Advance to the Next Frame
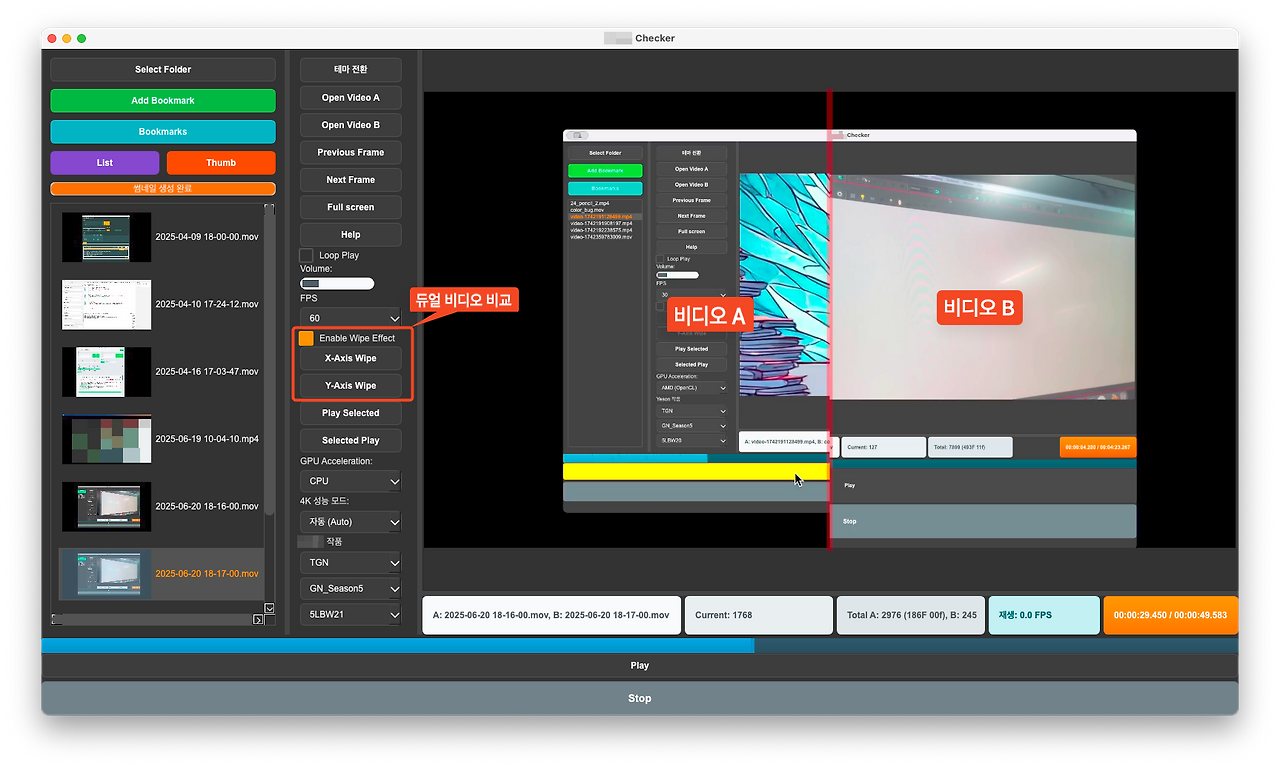This screenshot has width=1280, height=770. click(350, 180)
